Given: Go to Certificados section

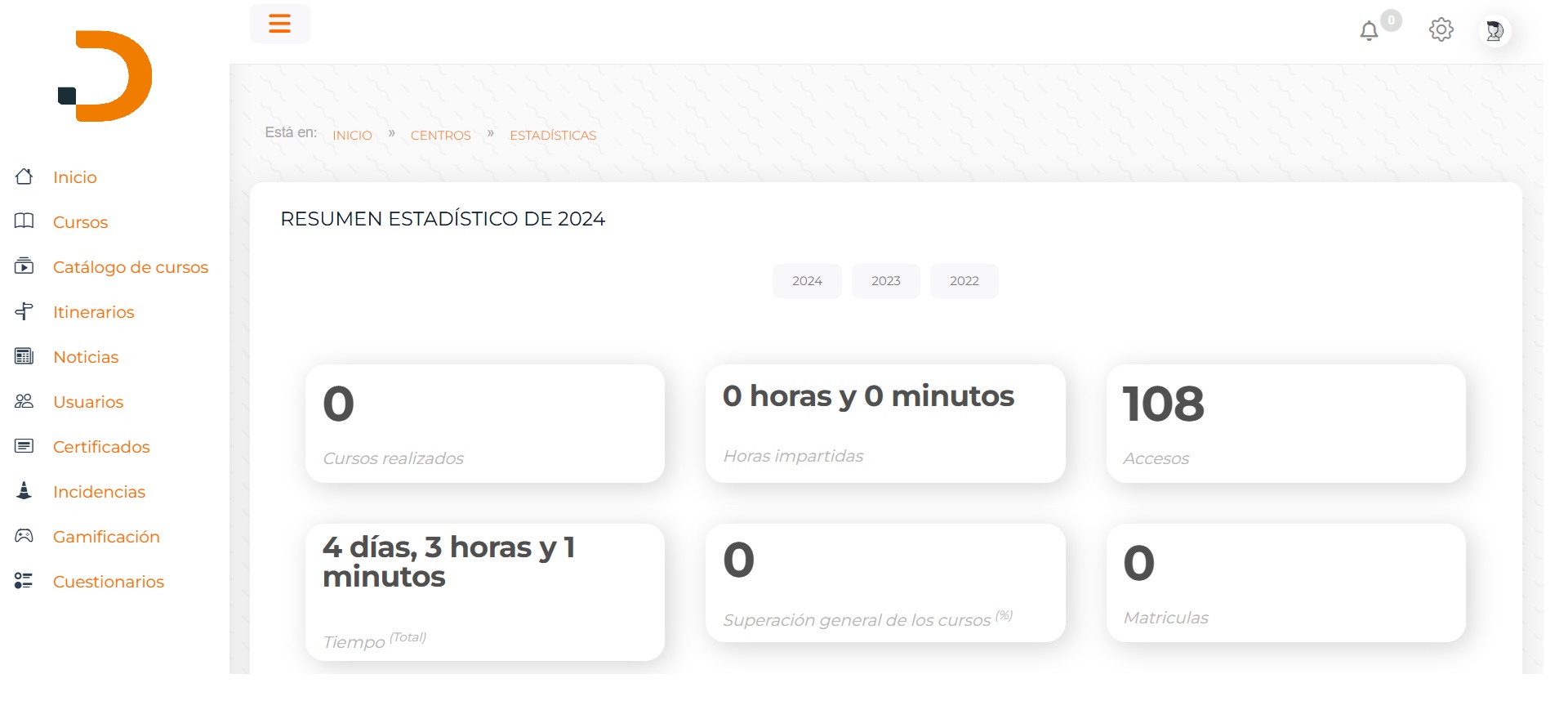Looking at the screenshot, I should (x=101, y=447).
